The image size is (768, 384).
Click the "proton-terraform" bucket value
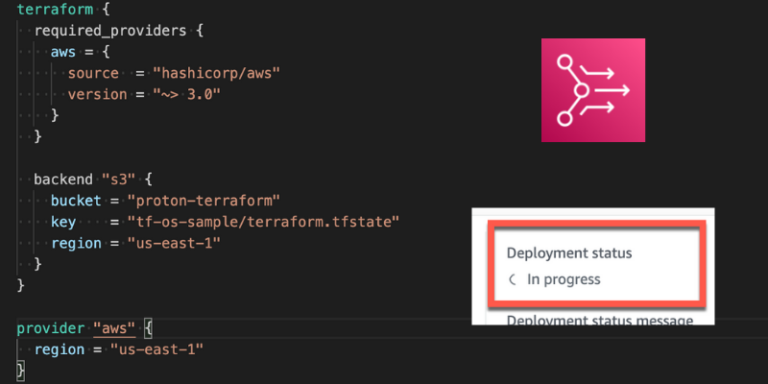tap(204, 200)
